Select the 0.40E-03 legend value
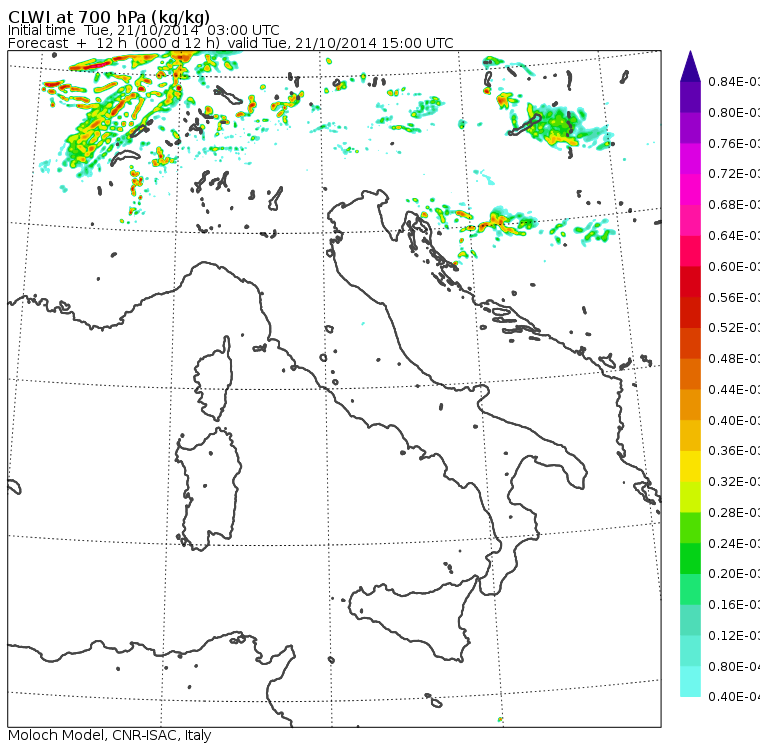The width and height of the screenshot is (760, 749). 734,420
